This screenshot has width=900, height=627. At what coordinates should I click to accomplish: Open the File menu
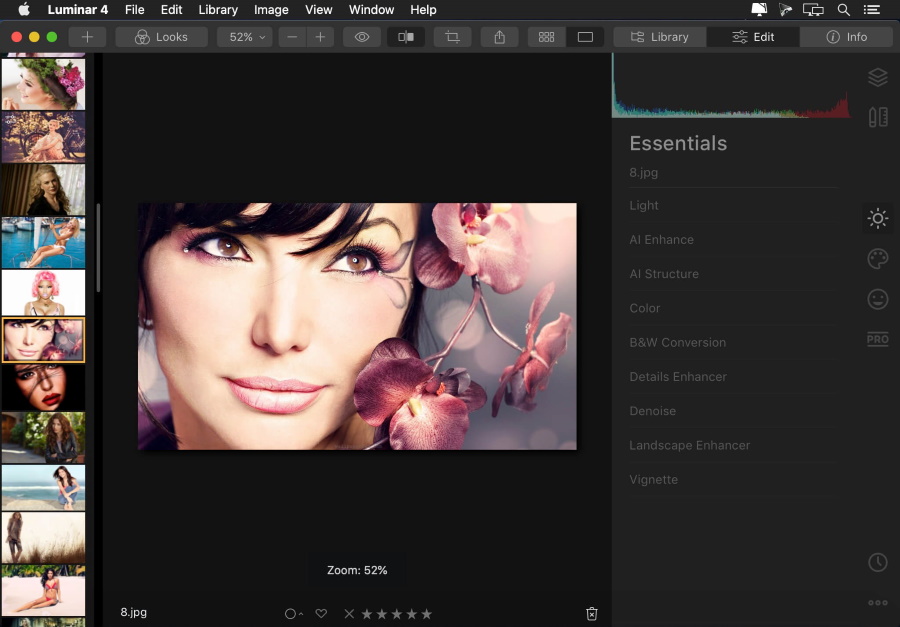134,10
